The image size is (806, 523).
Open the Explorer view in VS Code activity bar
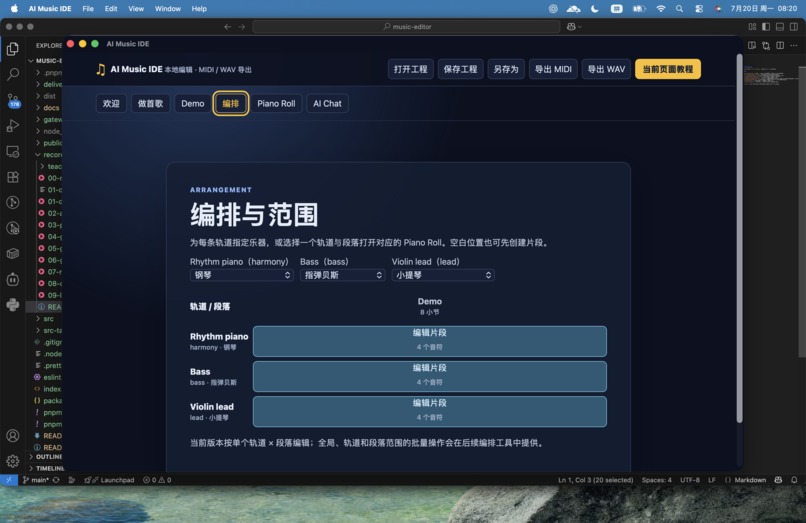click(13, 49)
